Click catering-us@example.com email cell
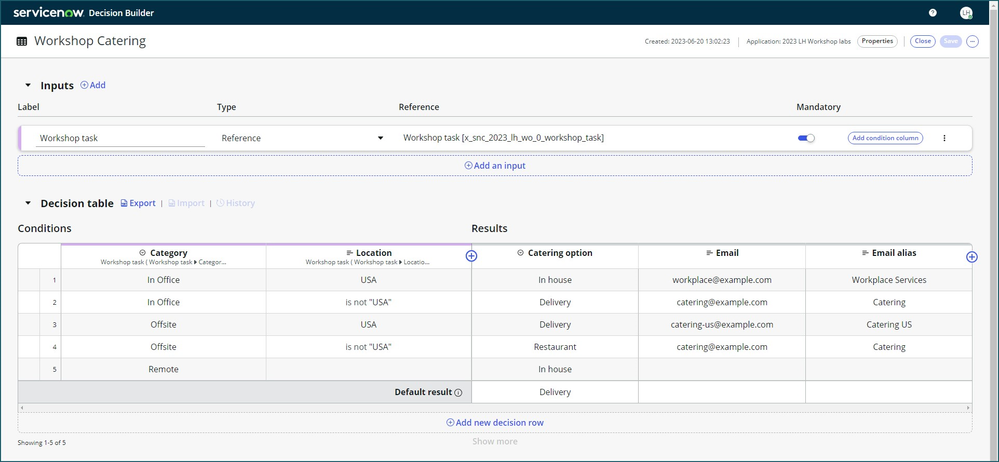The width and height of the screenshot is (999, 462). point(722,324)
